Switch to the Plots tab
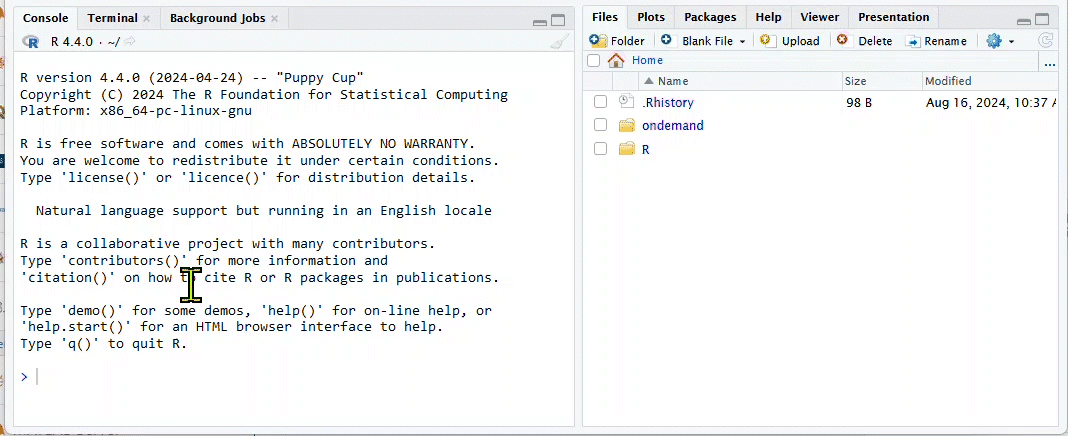The image size is (1068, 436). click(x=651, y=17)
